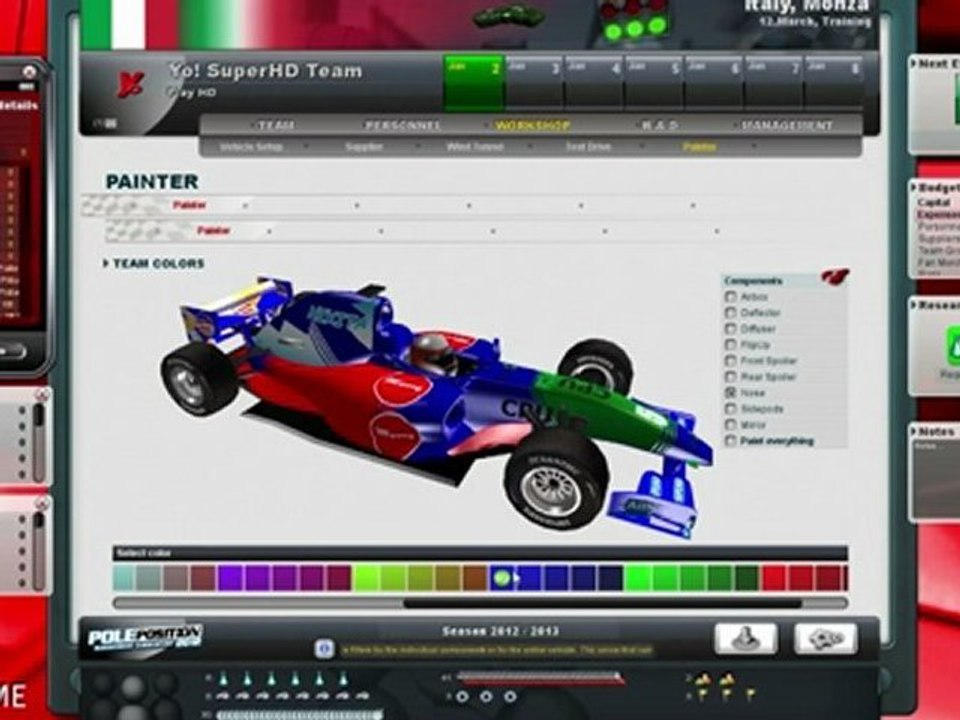
Task: Click the car icon button in the bottom bar
Action: point(825,639)
